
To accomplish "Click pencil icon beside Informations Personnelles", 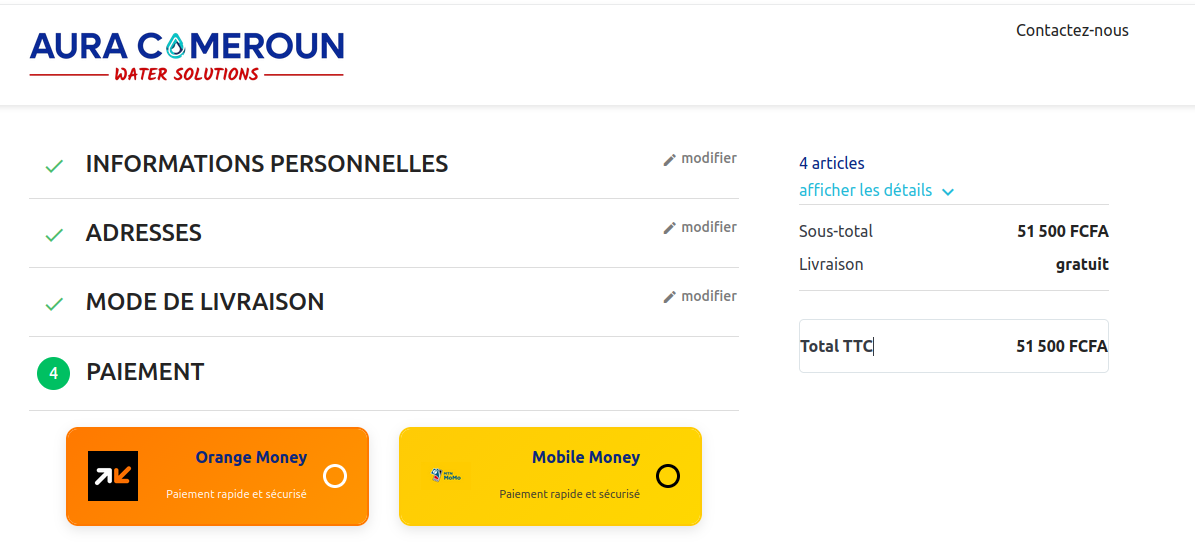I will (x=670, y=159).
